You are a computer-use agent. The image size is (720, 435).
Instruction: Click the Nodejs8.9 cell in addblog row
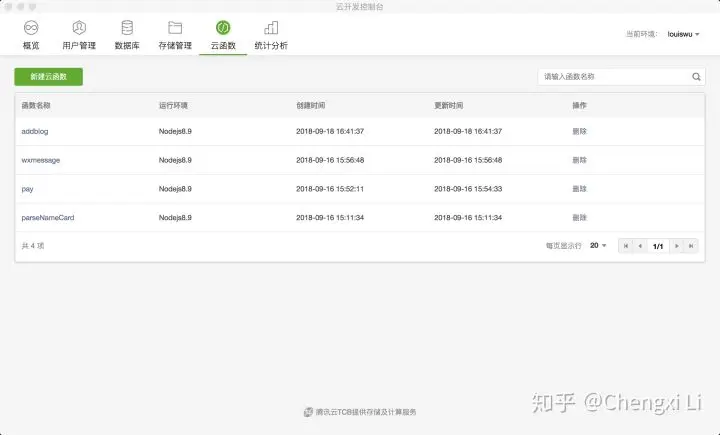click(175, 131)
